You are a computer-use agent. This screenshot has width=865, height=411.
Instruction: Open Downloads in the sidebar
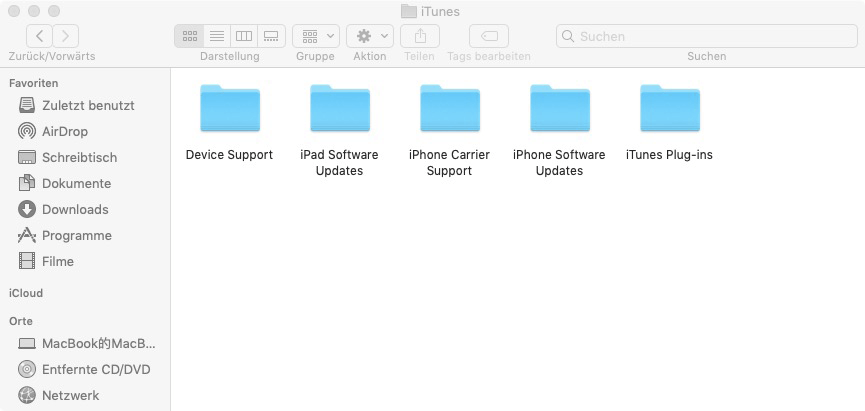click(x=86, y=209)
